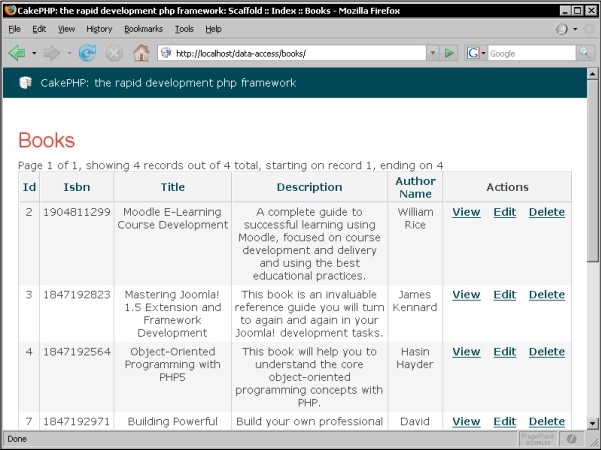
Task: View the Moodle E-Learning book record
Action: point(466,212)
